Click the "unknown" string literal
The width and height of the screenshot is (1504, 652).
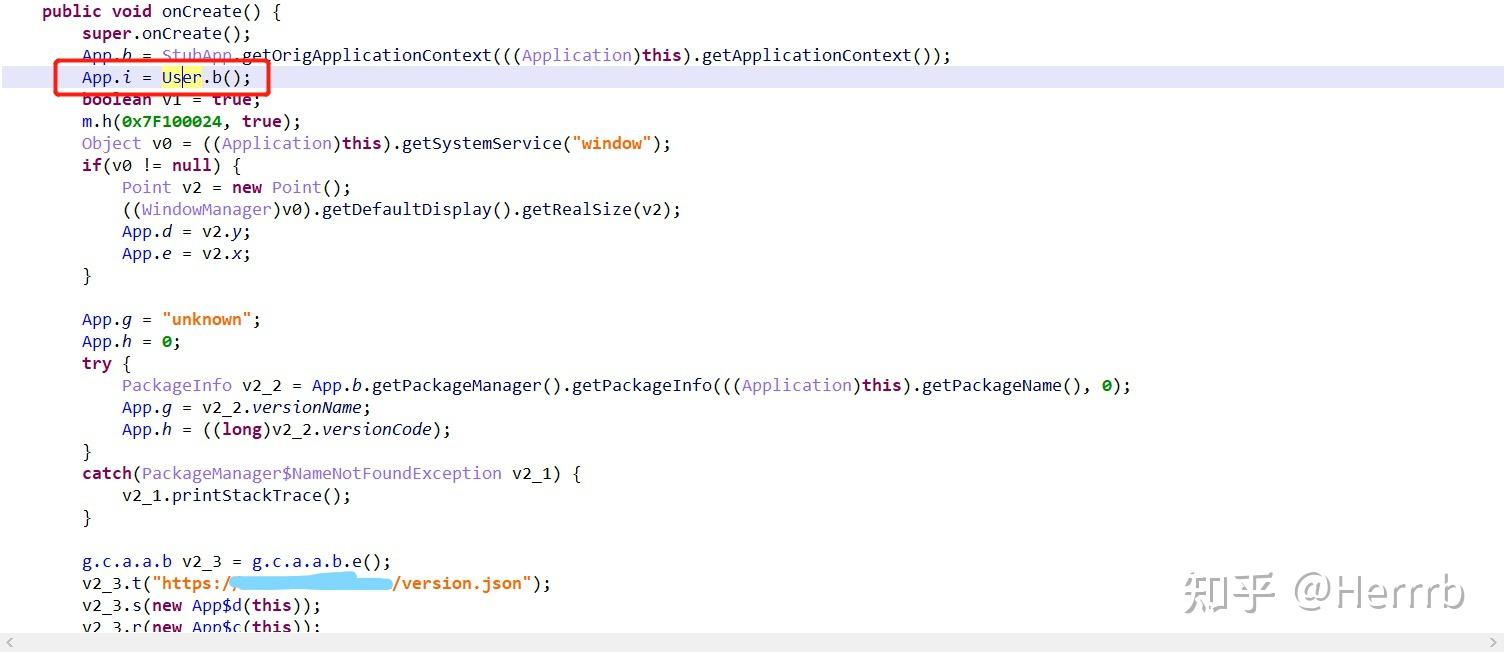pos(206,320)
